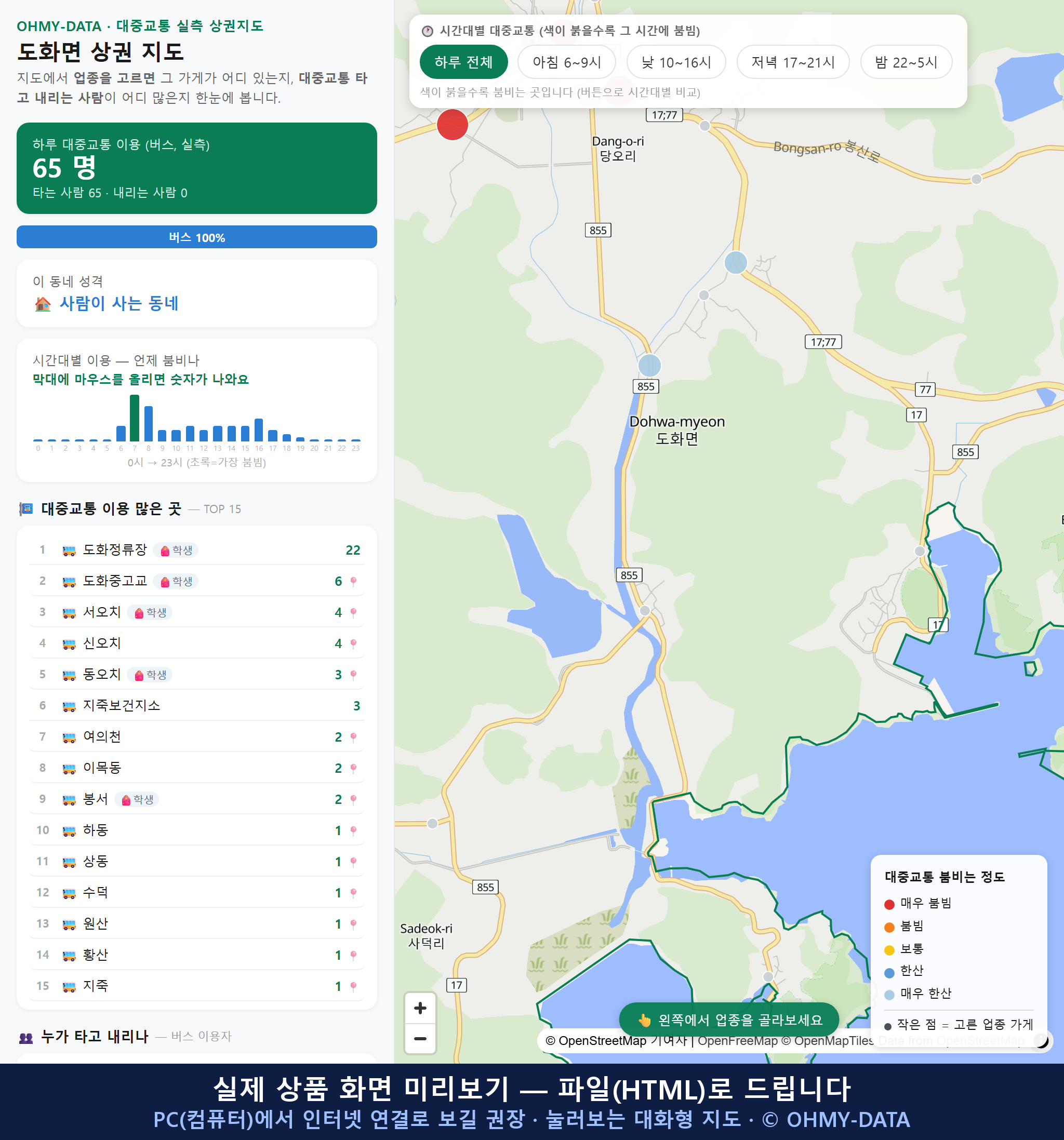Click the bus icon beside 도화정류장
1064x1140 pixels.
[x=69, y=551]
